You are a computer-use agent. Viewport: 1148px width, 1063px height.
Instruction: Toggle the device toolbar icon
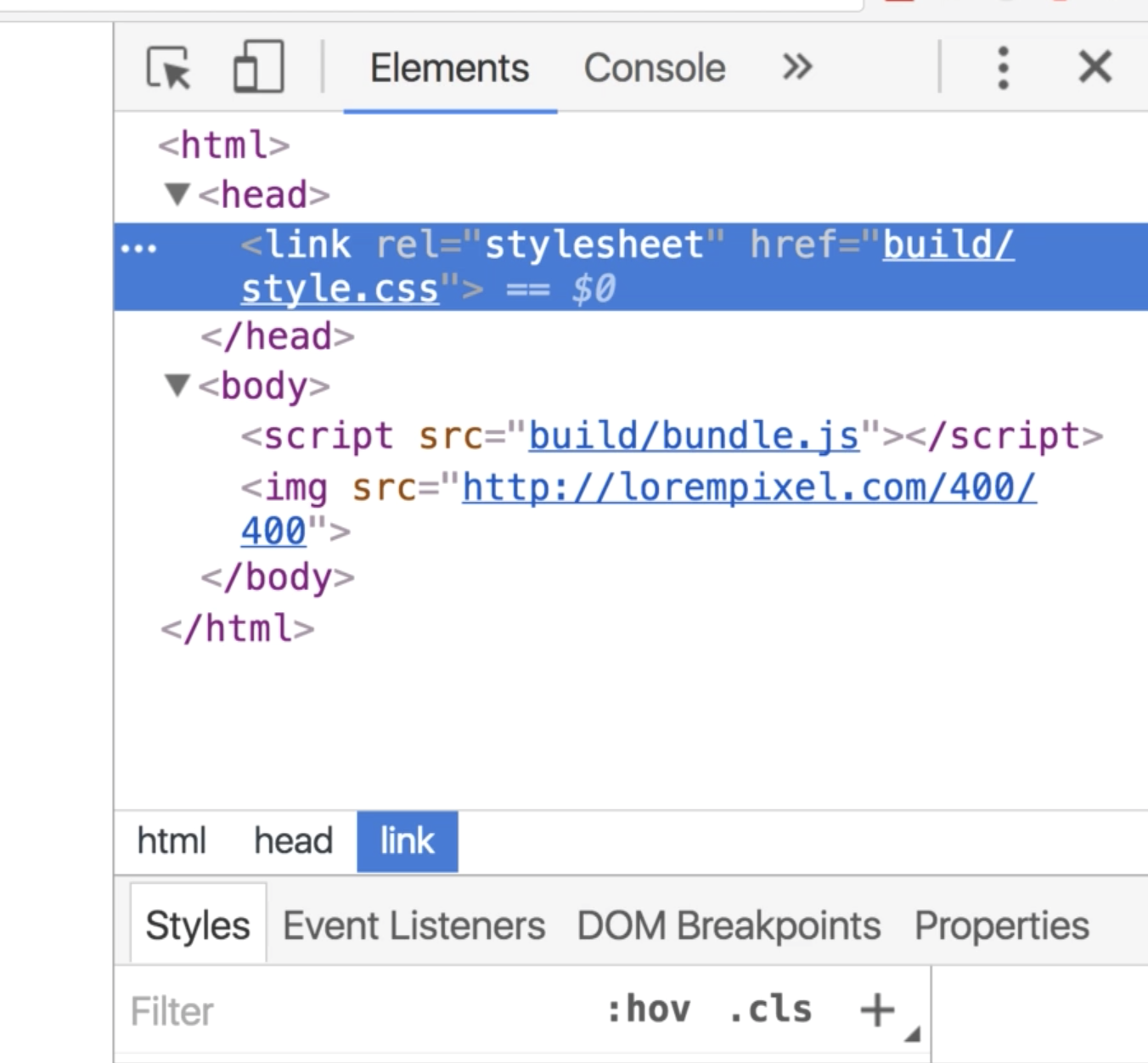coord(258,67)
